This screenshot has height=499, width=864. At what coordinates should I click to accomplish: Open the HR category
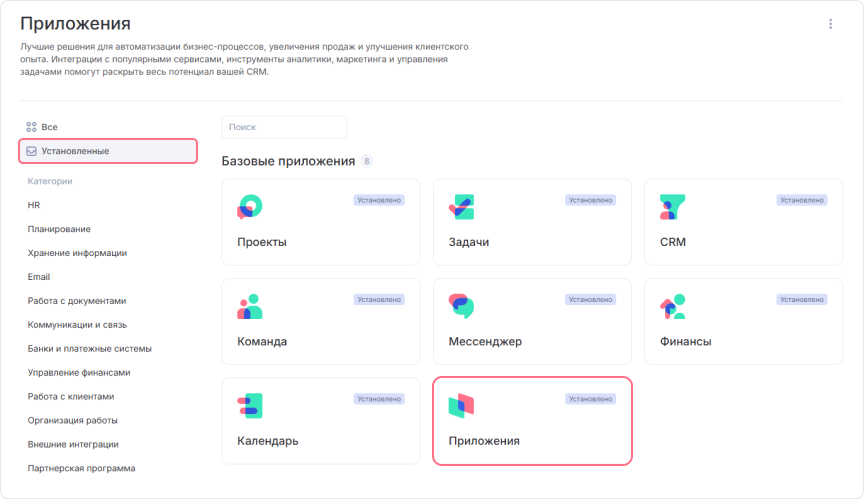(x=34, y=205)
